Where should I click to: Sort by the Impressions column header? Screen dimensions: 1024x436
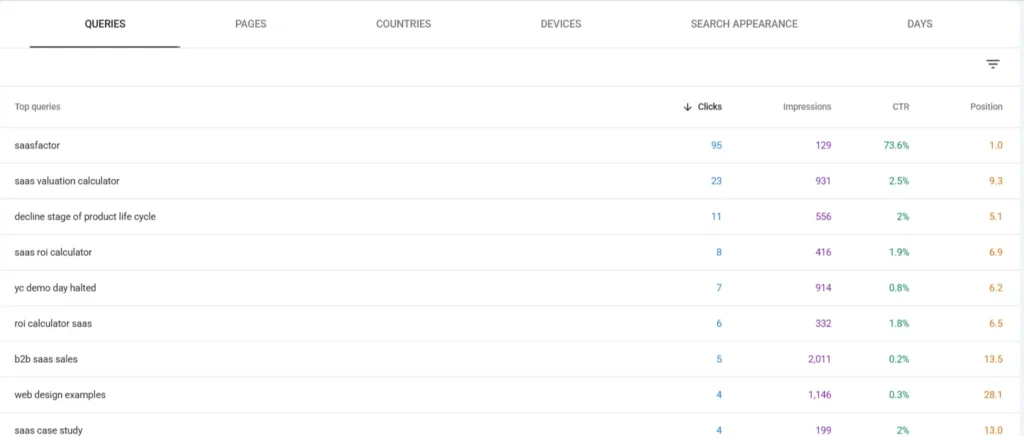tap(807, 107)
